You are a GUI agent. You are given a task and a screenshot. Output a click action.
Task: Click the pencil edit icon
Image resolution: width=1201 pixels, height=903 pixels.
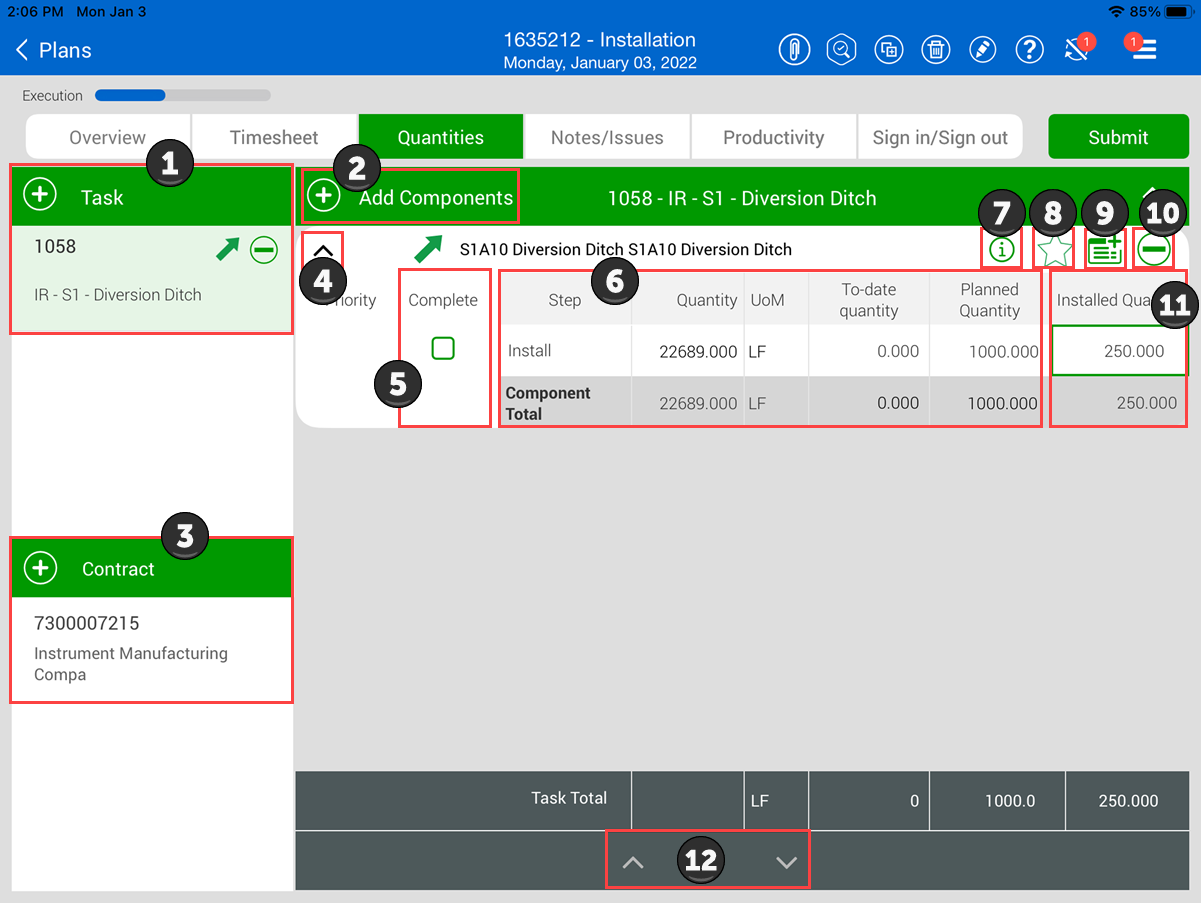click(x=983, y=50)
